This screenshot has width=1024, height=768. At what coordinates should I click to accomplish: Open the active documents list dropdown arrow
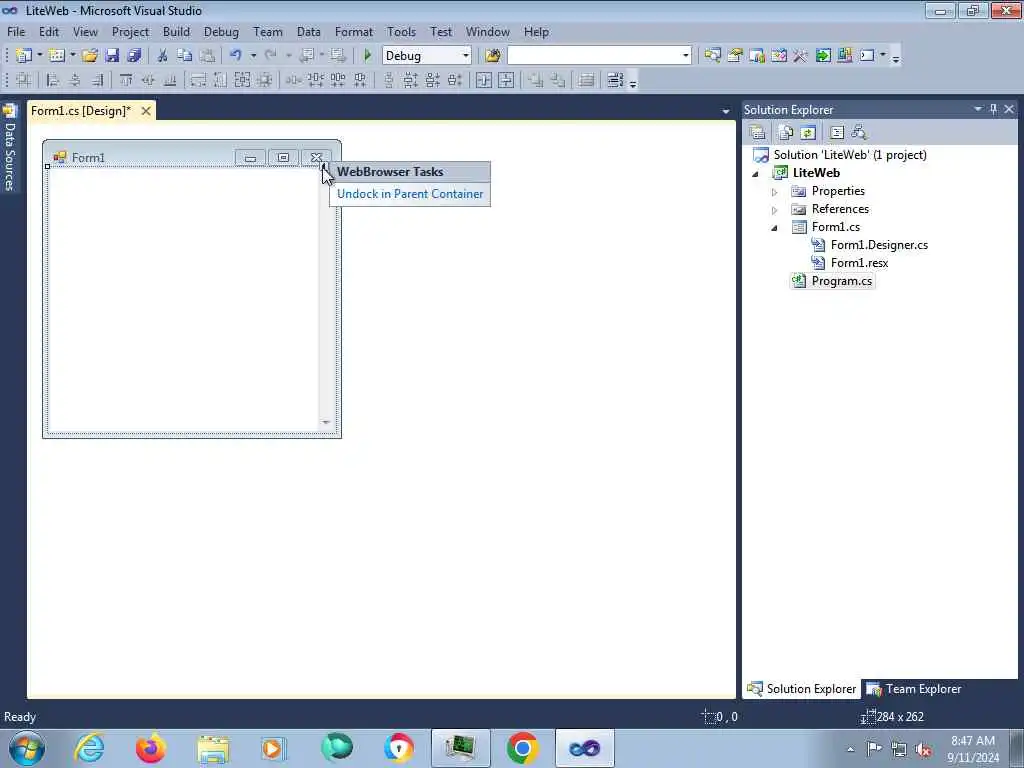coord(726,112)
